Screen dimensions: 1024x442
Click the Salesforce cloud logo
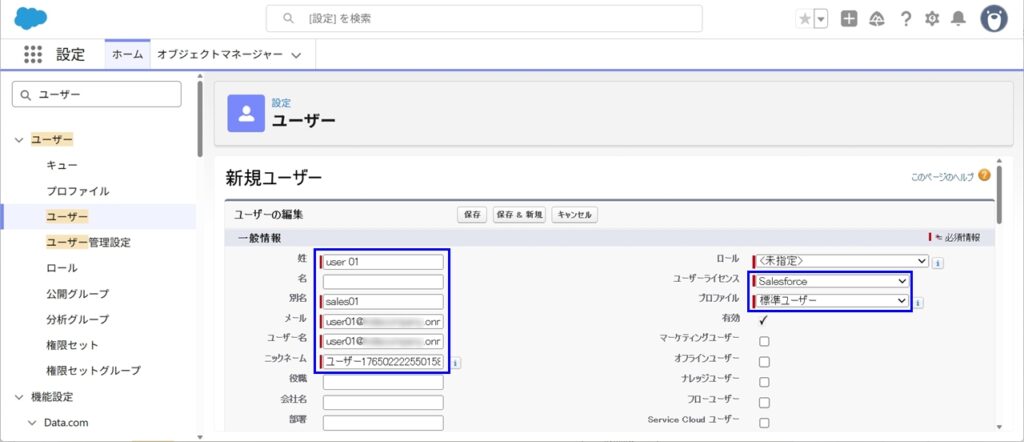[x=39, y=18]
